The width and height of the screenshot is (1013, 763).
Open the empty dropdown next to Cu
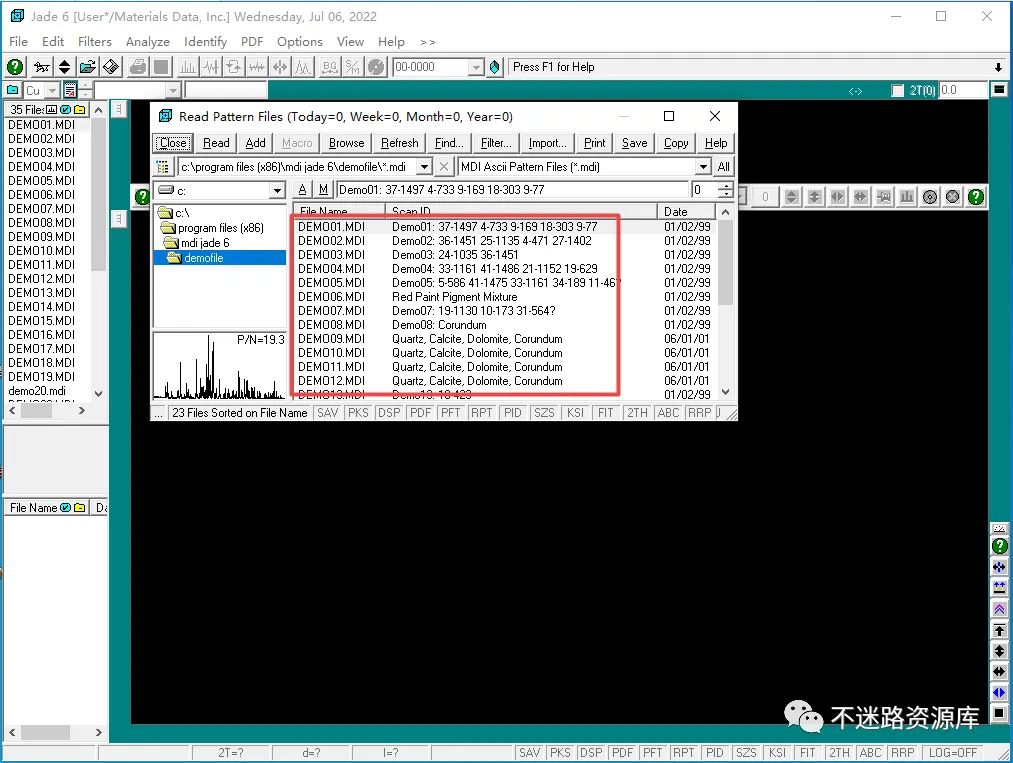[172, 90]
